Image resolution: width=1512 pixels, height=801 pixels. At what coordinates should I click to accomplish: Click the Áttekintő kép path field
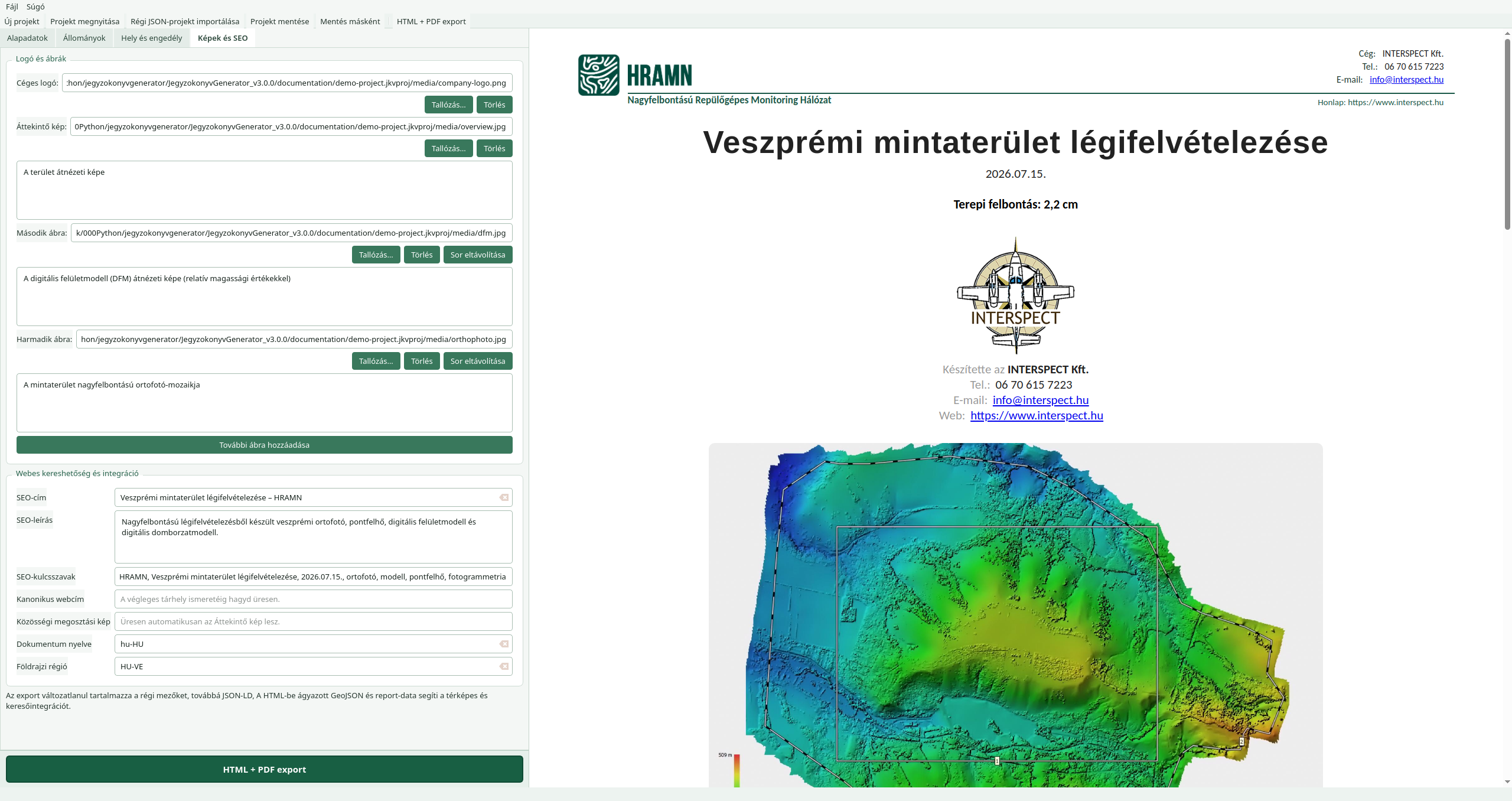[291, 126]
